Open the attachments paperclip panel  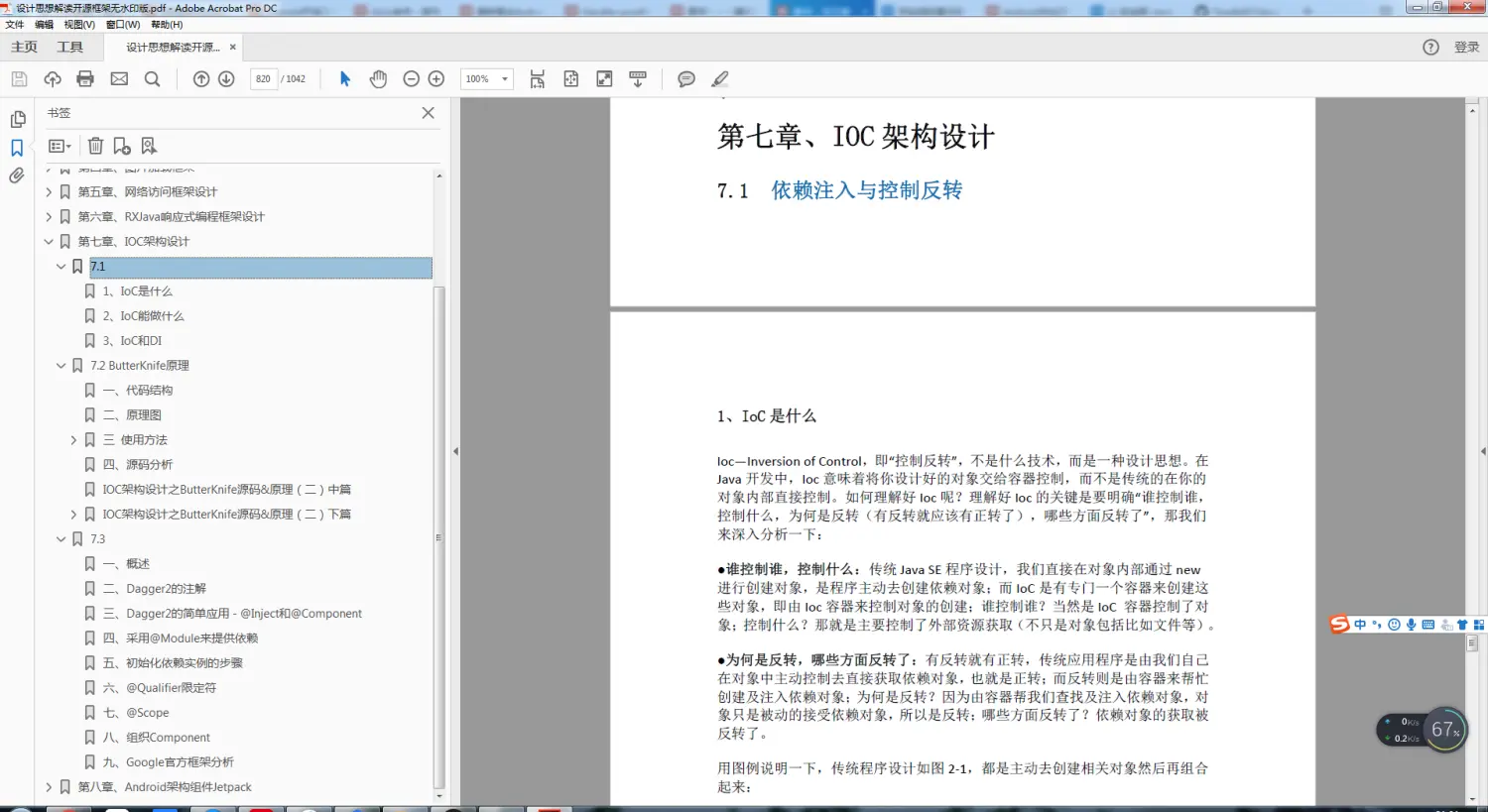tap(17, 176)
